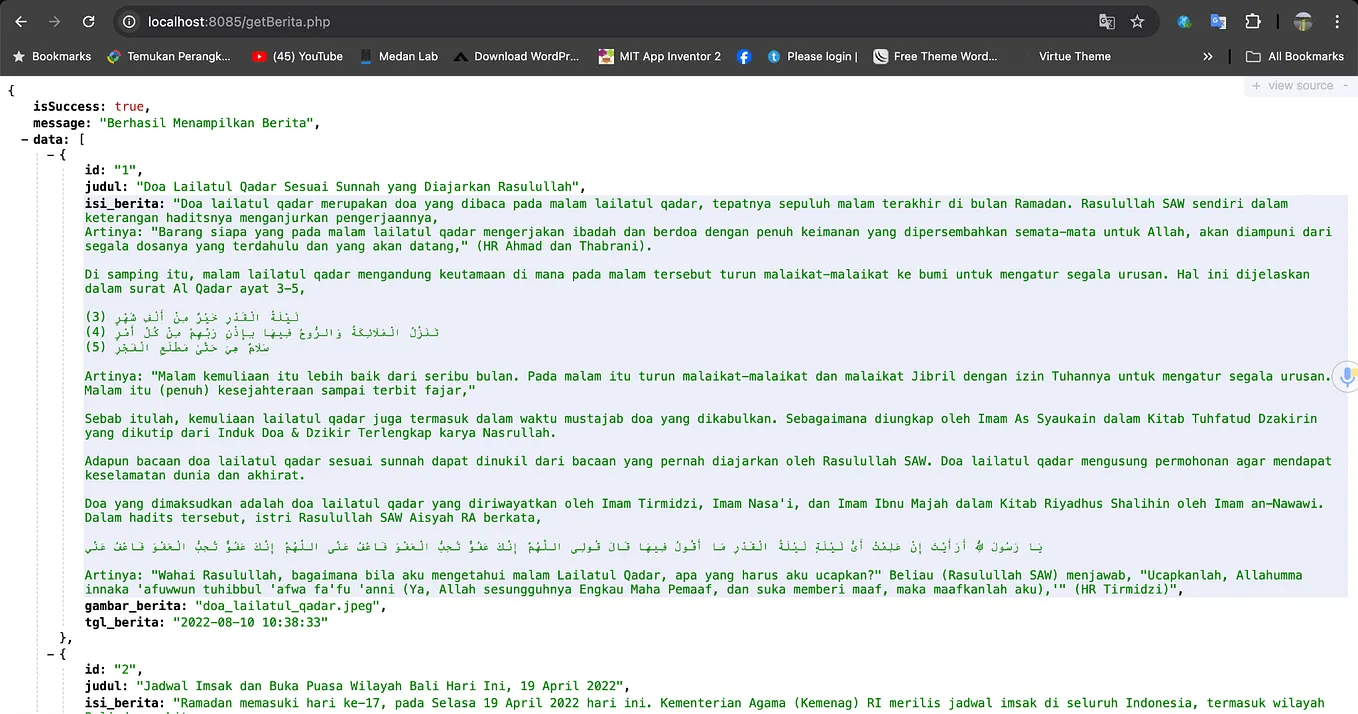This screenshot has width=1358, height=714.
Task: Open the Chrome three-dot menu
Action: [1336, 21]
